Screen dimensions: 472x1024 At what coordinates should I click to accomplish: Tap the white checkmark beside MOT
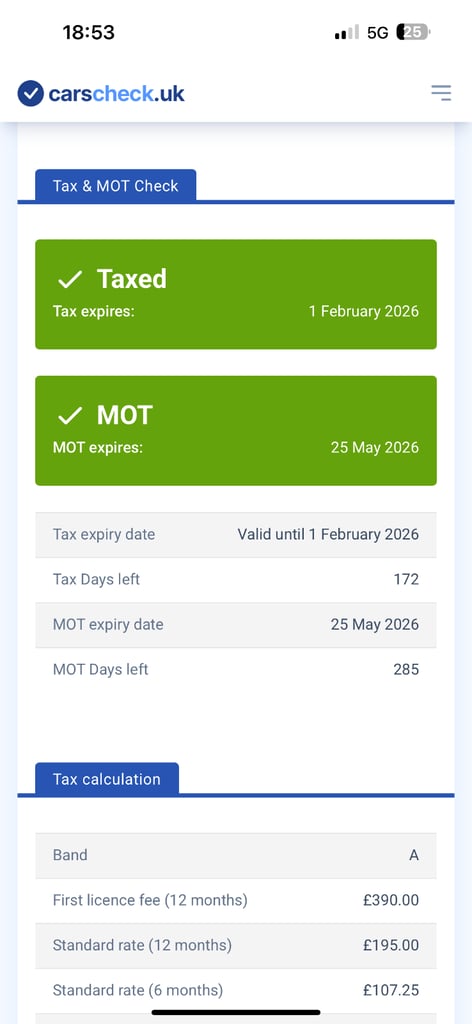[x=70, y=415]
